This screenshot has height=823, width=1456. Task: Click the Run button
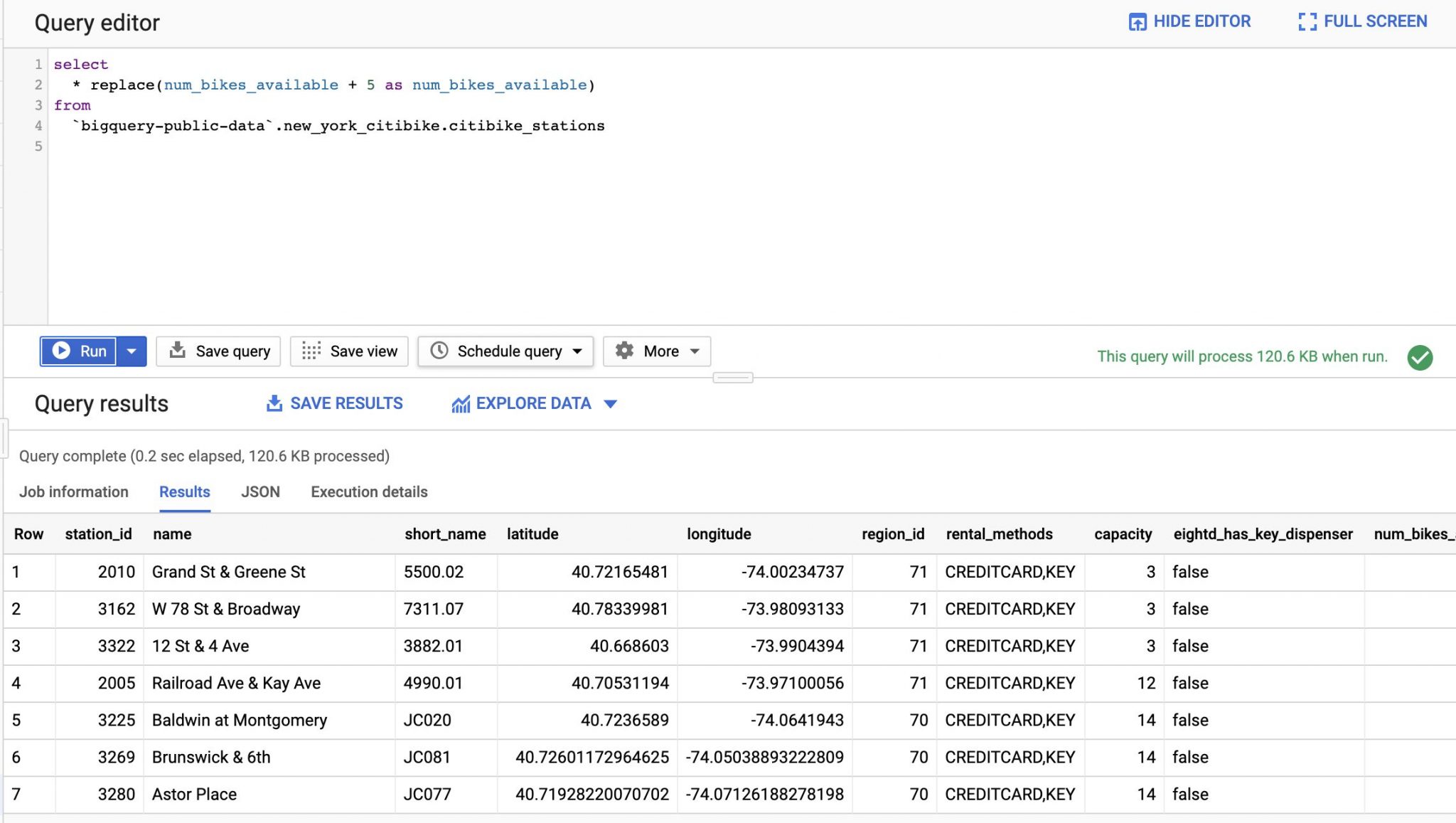[x=80, y=351]
